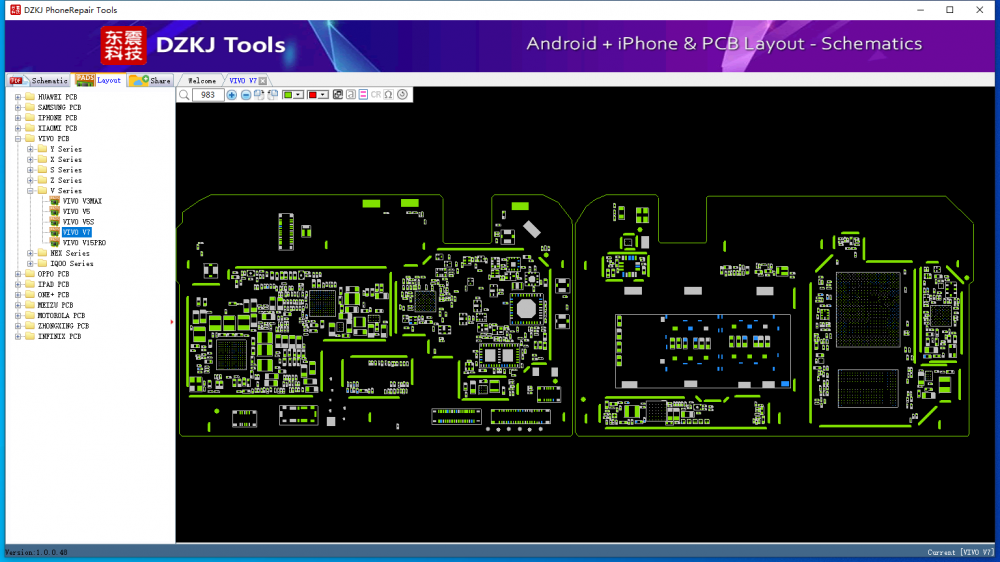
Task: Collapse the VIVO PCB tree node
Action: [17, 139]
